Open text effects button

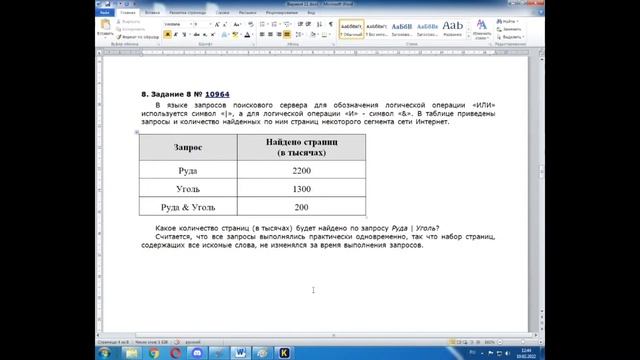224,35
